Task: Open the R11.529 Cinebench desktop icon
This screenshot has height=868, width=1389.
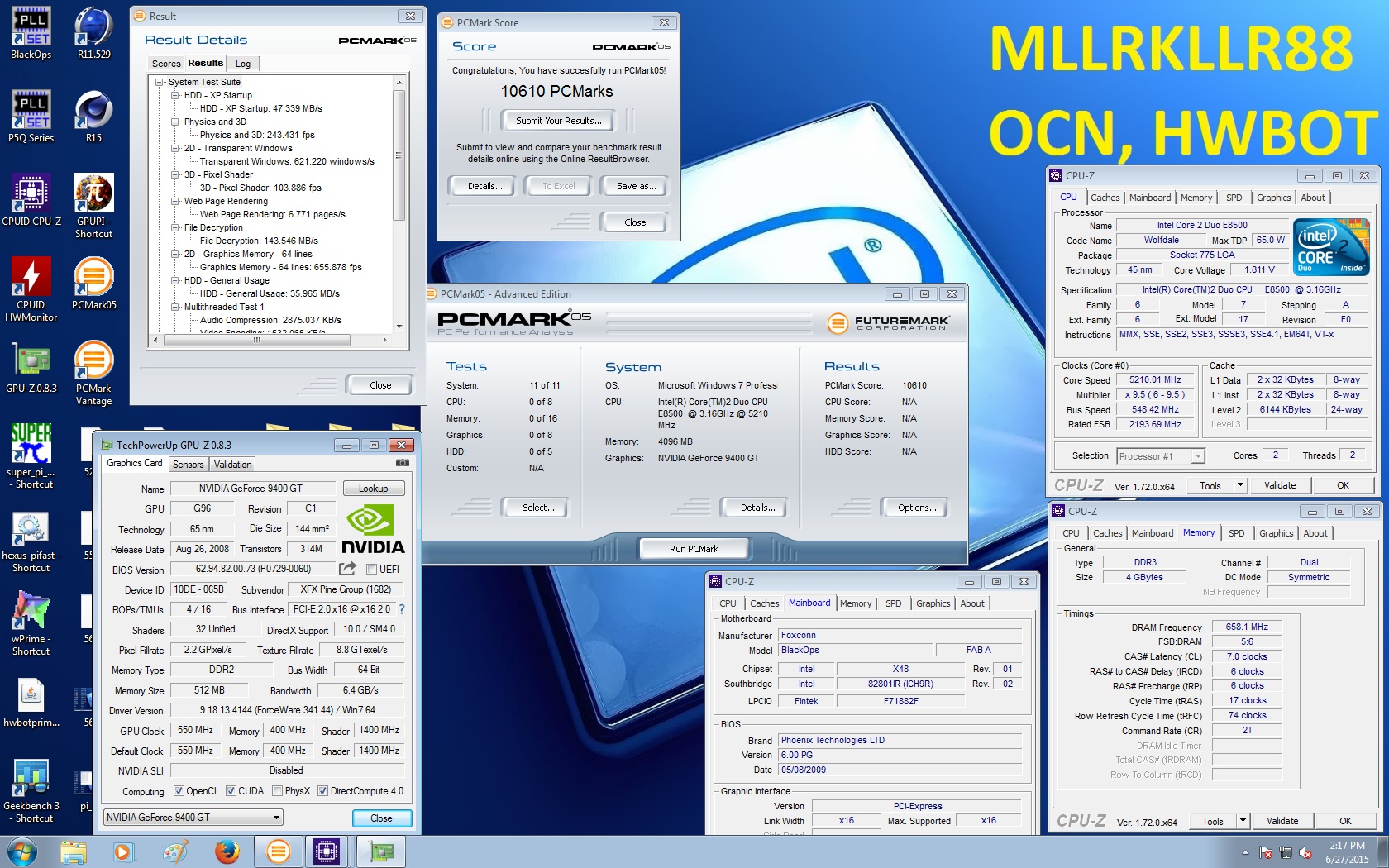Action: click(93, 34)
